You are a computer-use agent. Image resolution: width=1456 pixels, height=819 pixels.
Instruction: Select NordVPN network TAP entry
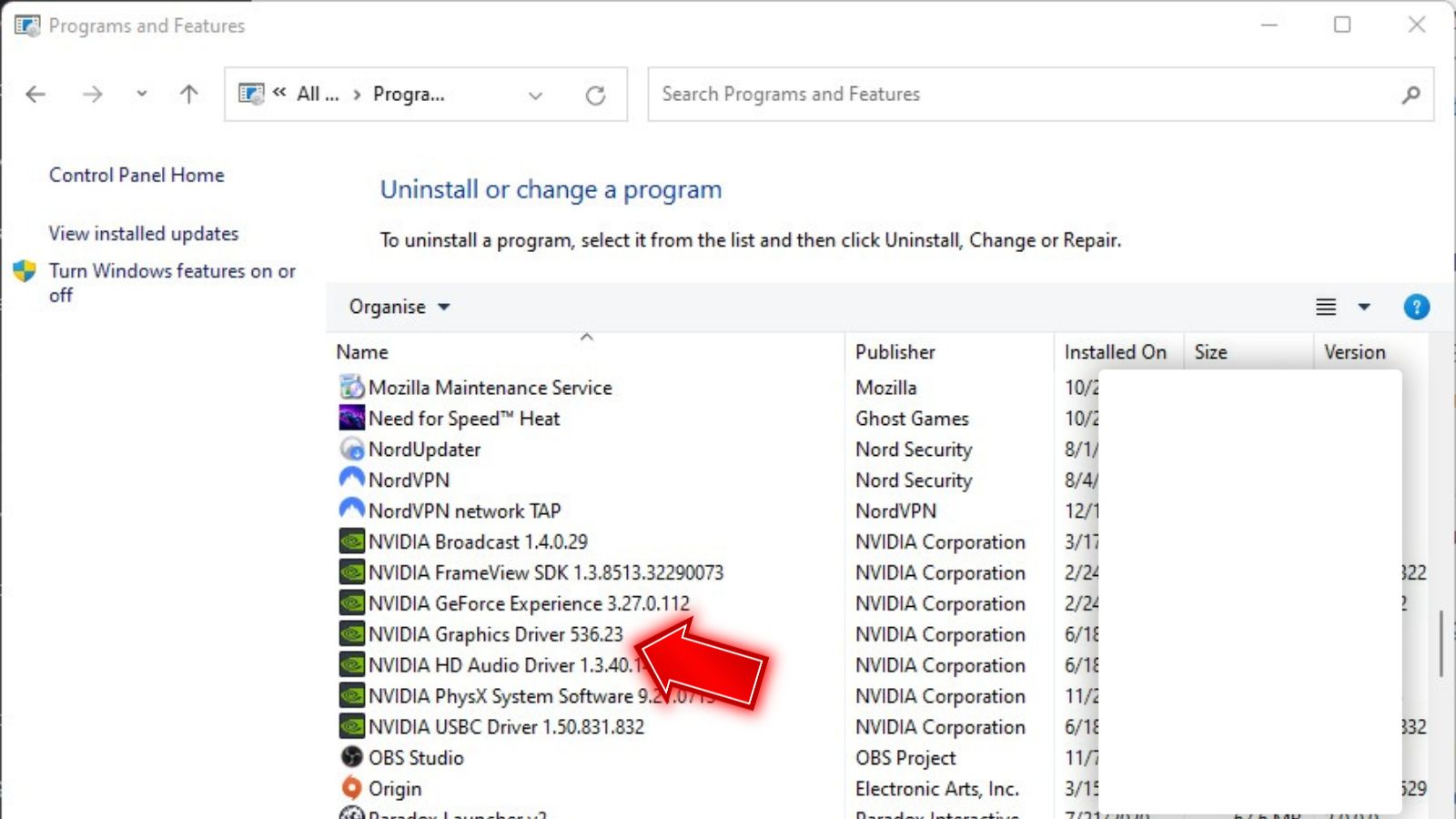[464, 511]
